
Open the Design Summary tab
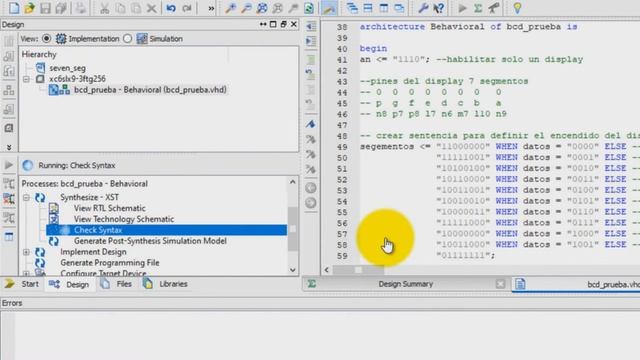pyautogui.click(x=405, y=284)
